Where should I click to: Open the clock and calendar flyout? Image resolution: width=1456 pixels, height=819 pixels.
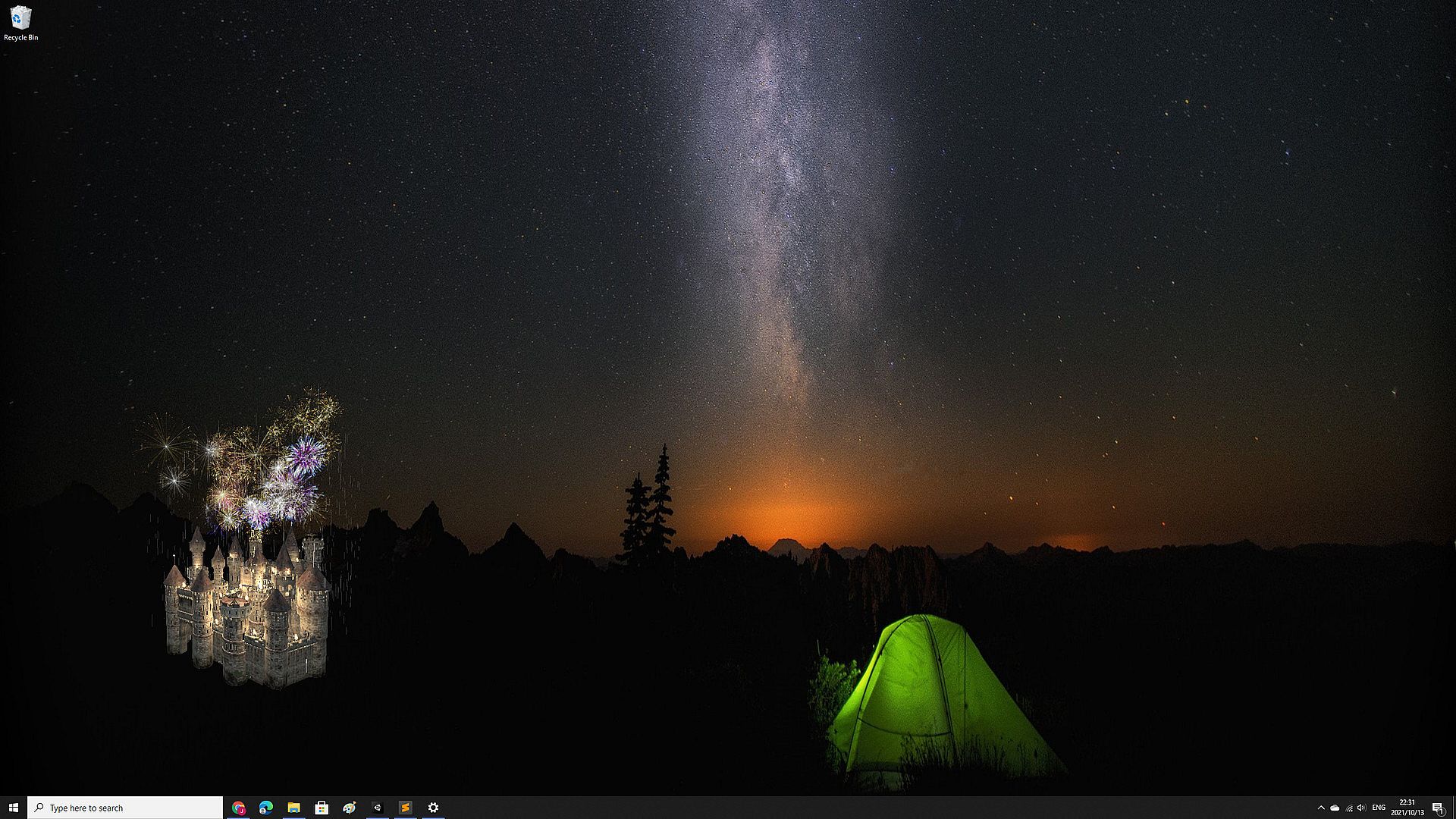pos(1407,808)
